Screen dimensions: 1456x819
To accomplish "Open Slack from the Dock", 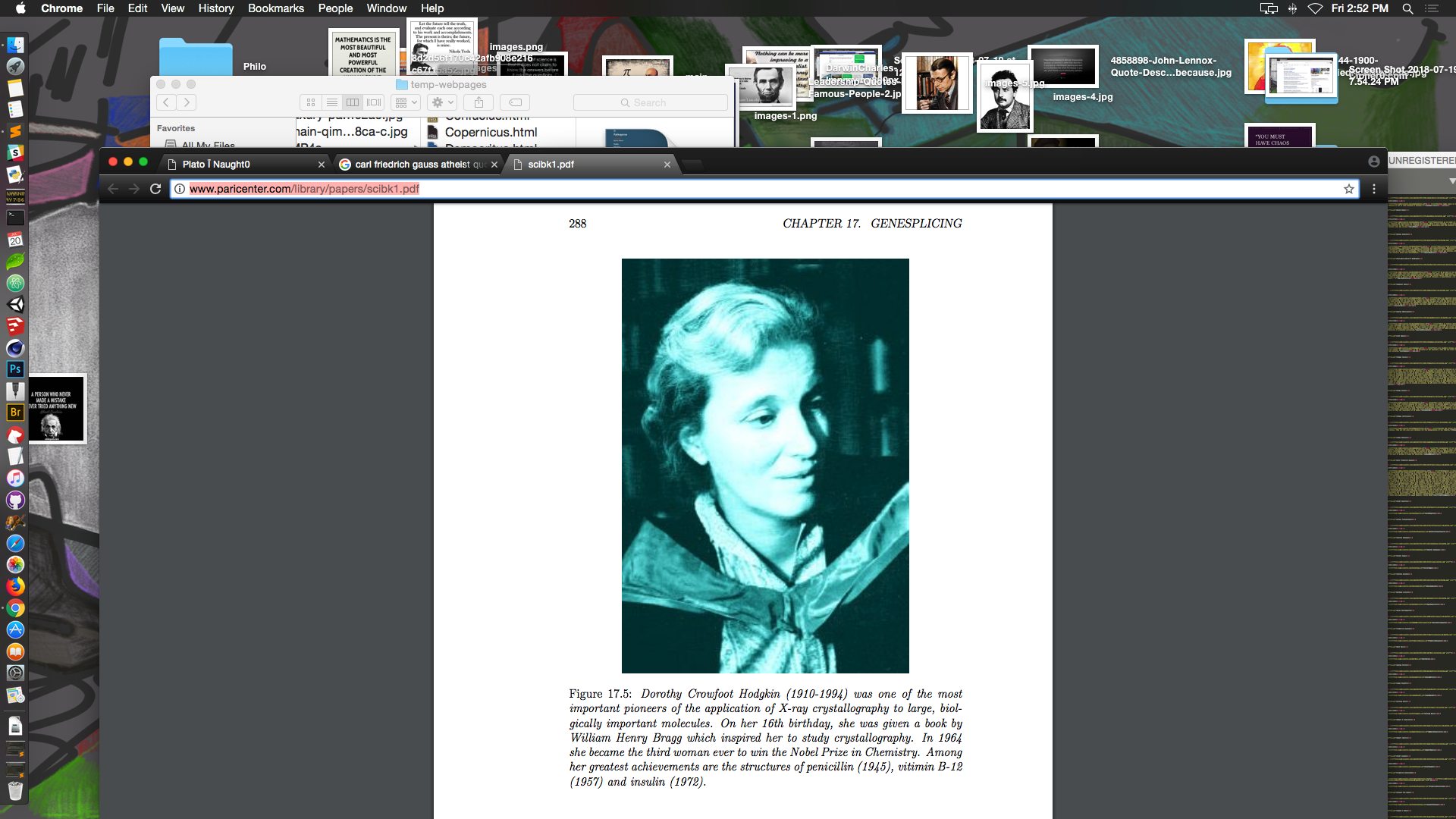I will tap(15, 153).
